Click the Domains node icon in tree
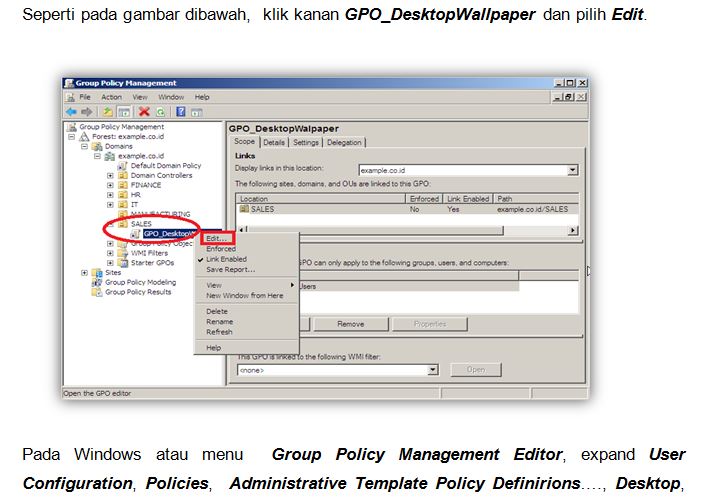The width and height of the screenshot is (710, 504). (97, 146)
